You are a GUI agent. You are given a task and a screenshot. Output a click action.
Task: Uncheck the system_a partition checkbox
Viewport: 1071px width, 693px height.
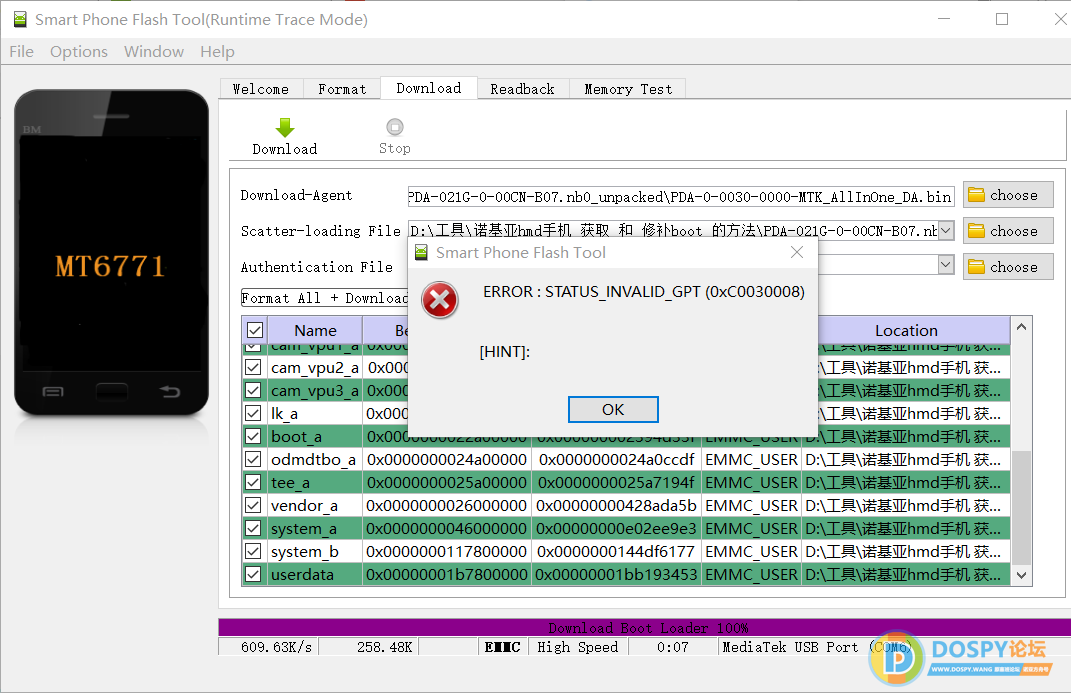pyautogui.click(x=253, y=528)
